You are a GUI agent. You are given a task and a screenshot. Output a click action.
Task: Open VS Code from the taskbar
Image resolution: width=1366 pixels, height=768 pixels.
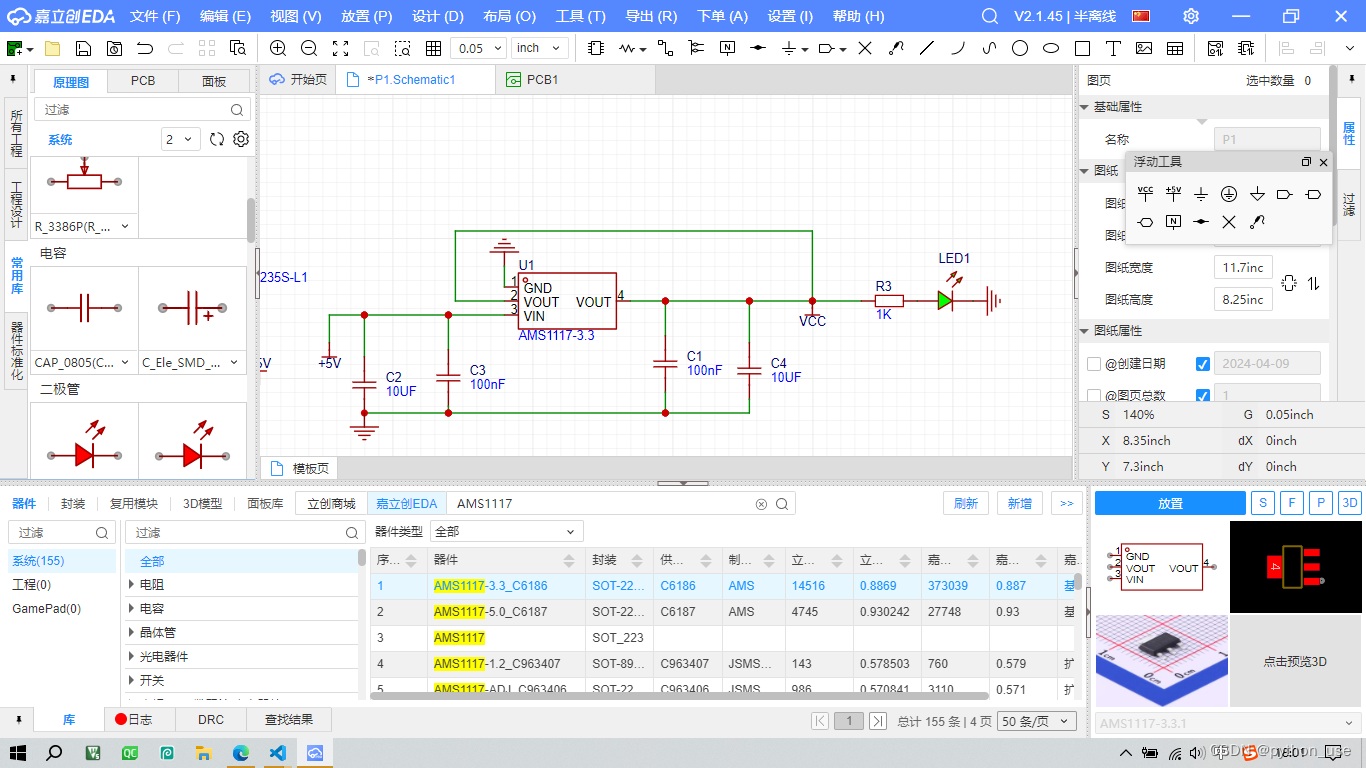click(x=278, y=753)
